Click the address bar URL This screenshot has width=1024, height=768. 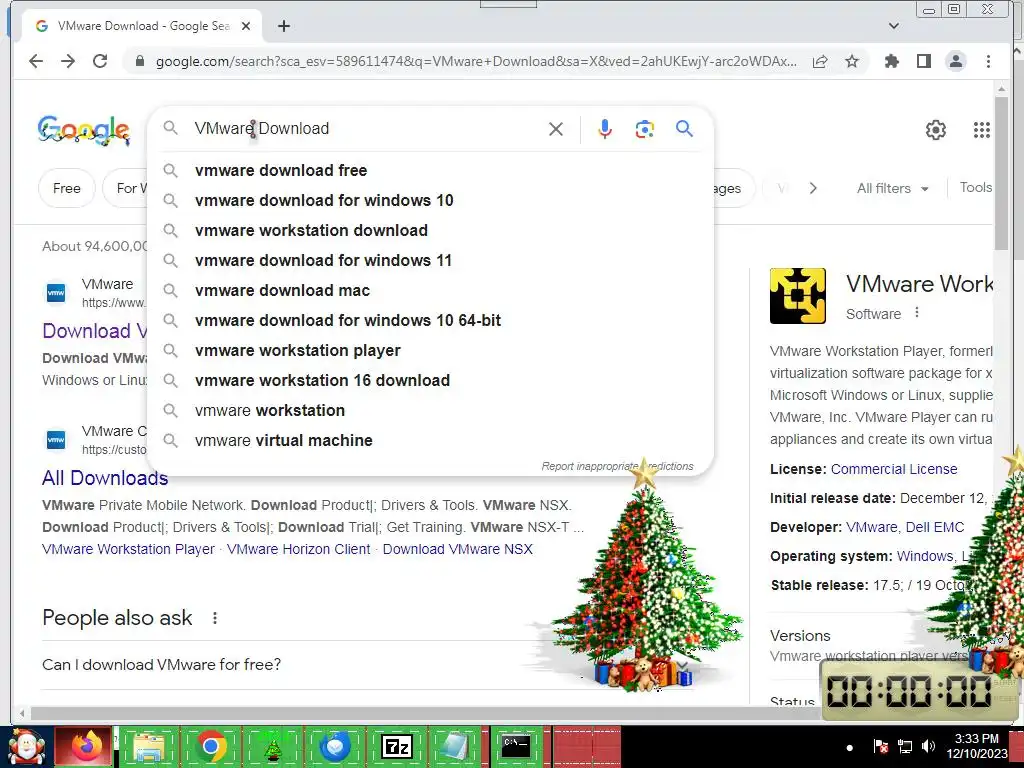475,61
